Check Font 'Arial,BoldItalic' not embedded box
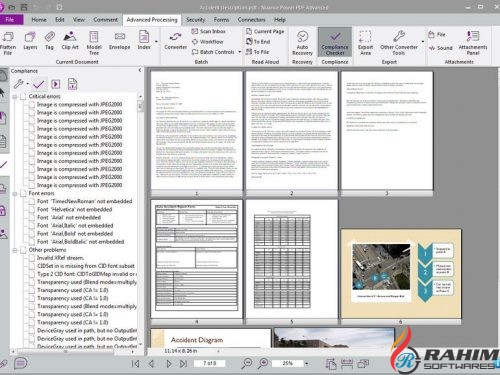The image size is (500, 375). 32,242
